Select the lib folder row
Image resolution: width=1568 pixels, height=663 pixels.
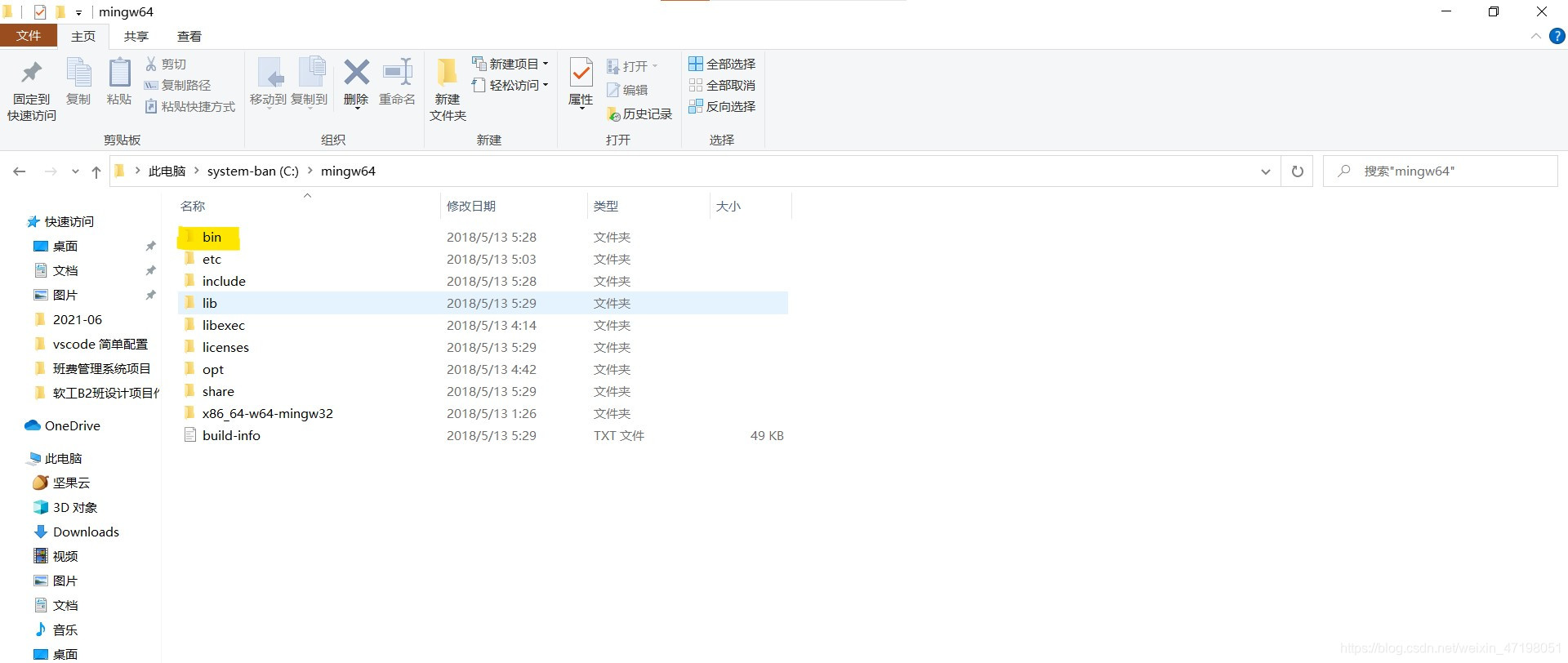pos(483,303)
